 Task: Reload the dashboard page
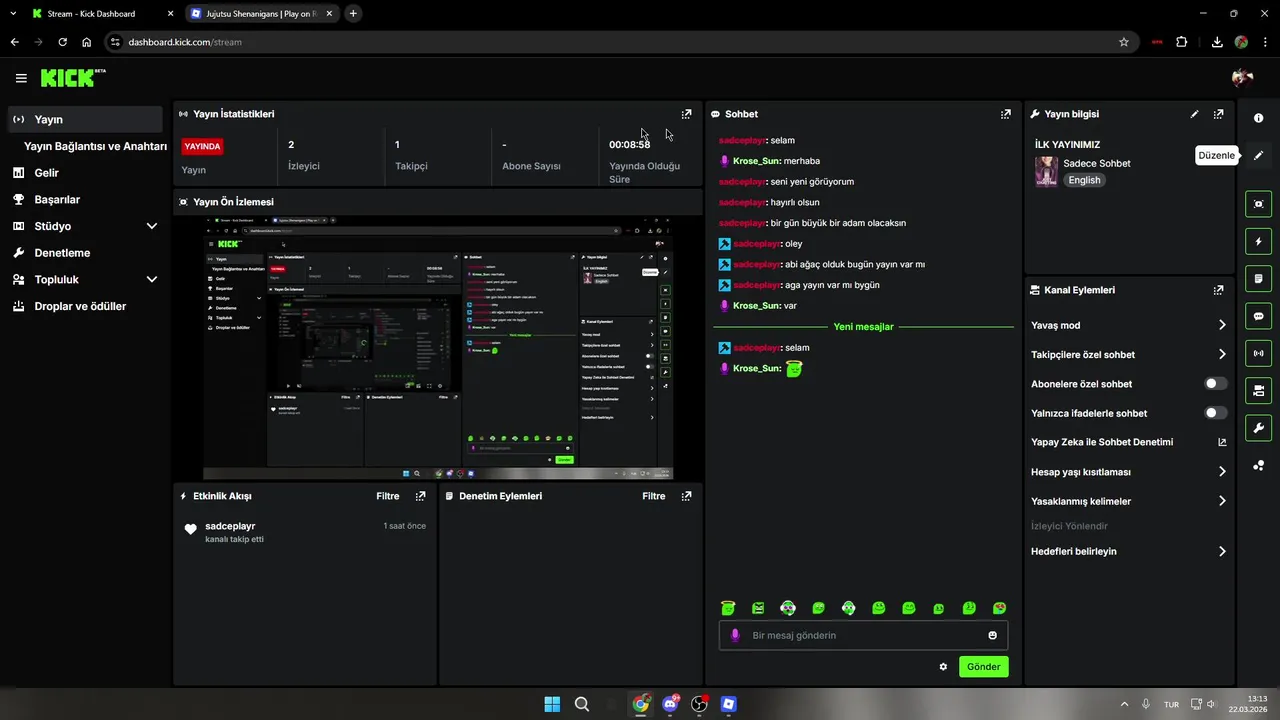pyautogui.click(x=63, y=42)
